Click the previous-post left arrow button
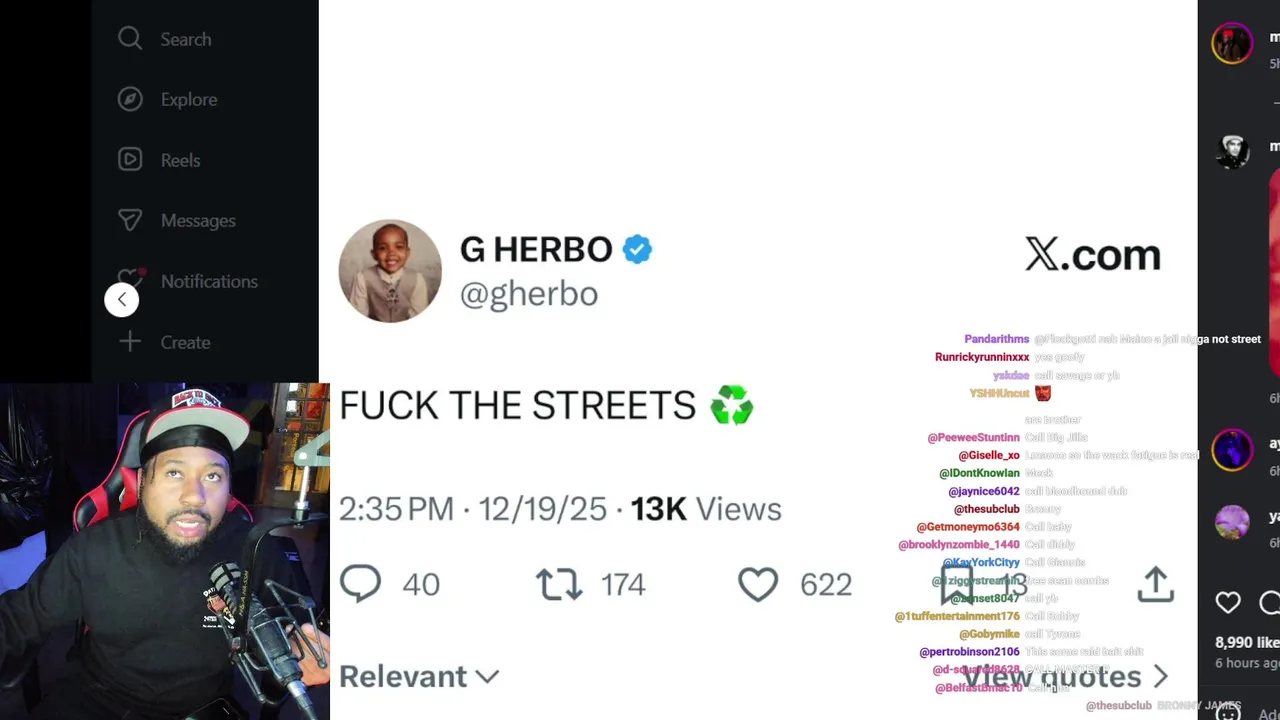This screenshot has width=1280, height=720. pyautogui.click(x=122, y=299)
